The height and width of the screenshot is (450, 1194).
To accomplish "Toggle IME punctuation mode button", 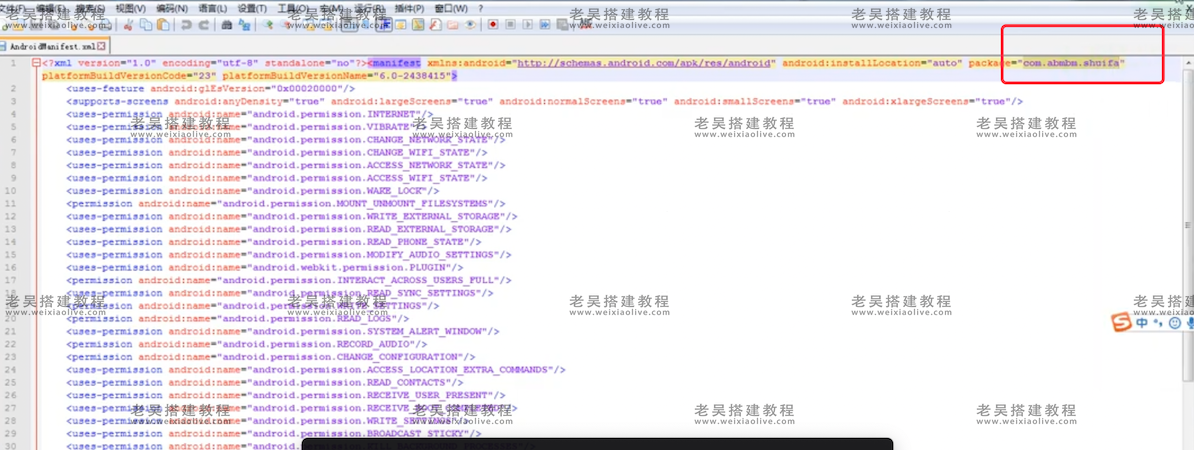I will pos(1158,323).
